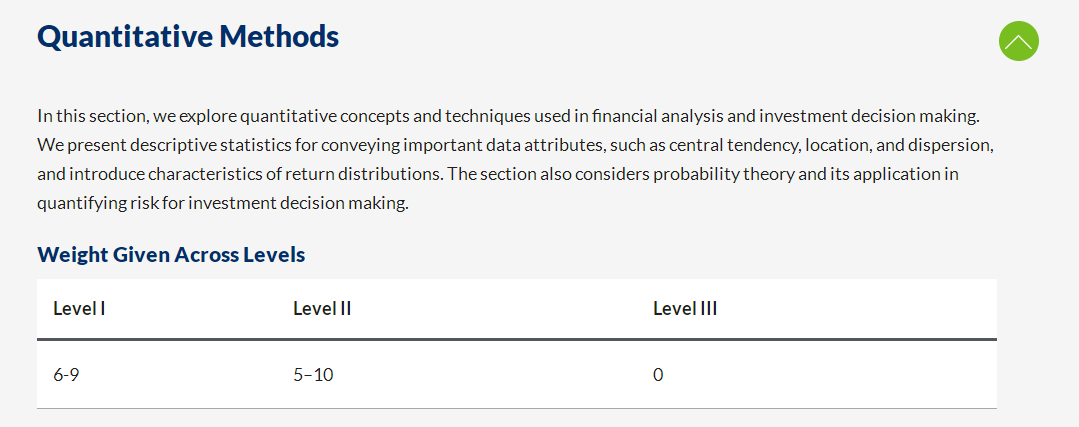Screen dimensions: 1079x427
Task: Click the opening words "In this section"
Action: tap(92, 116)
